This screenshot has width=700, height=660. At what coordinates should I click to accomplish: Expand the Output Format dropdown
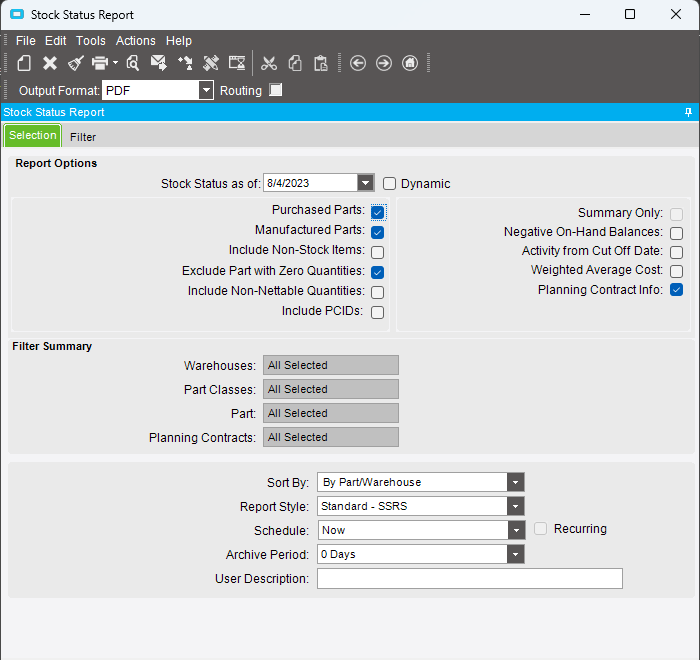pos(206,90)
